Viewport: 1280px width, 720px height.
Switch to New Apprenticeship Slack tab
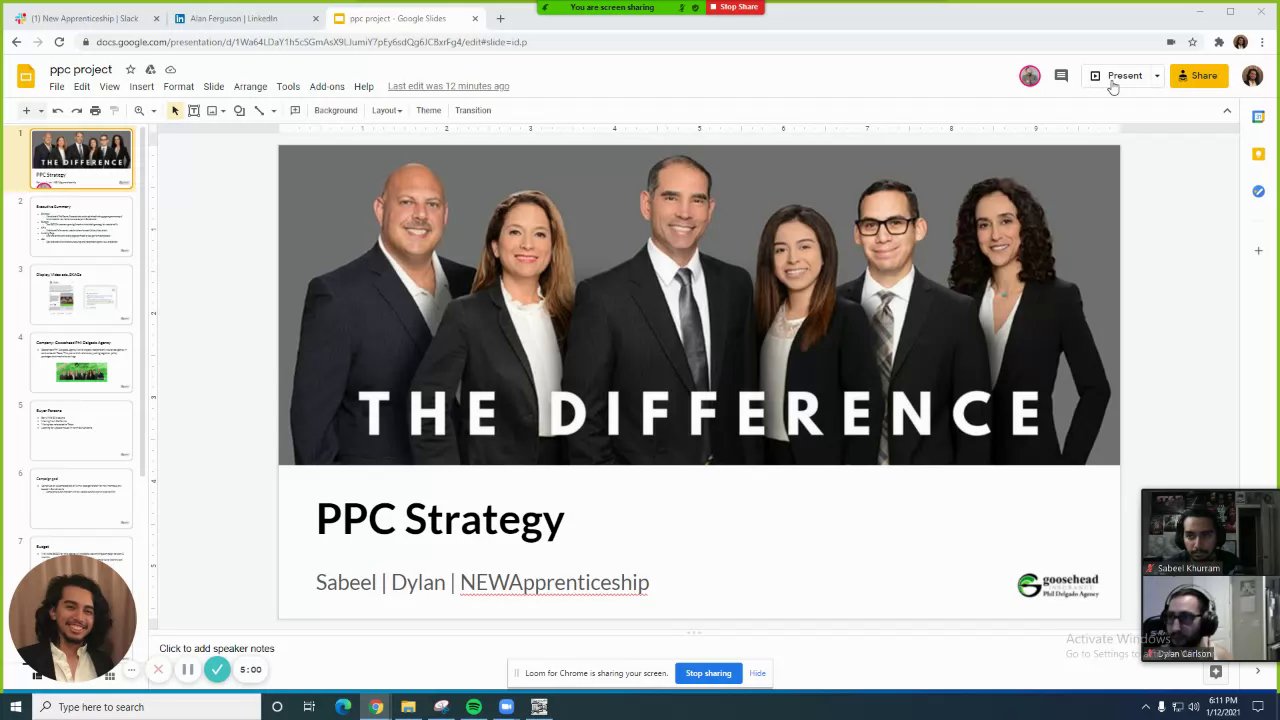[85, 18]
